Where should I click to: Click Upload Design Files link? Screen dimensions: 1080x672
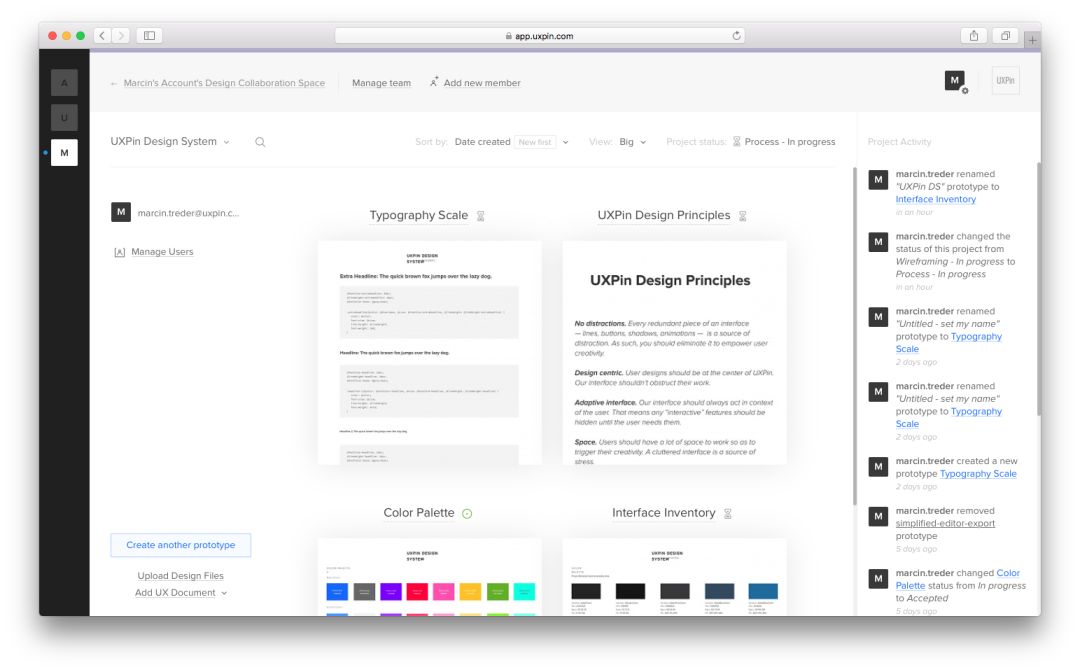180,576
